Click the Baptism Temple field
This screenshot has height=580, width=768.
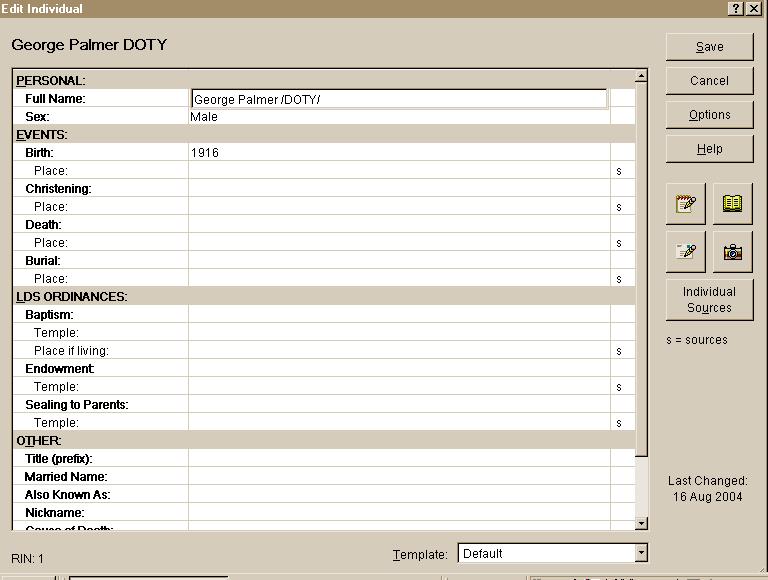point(399,333)
